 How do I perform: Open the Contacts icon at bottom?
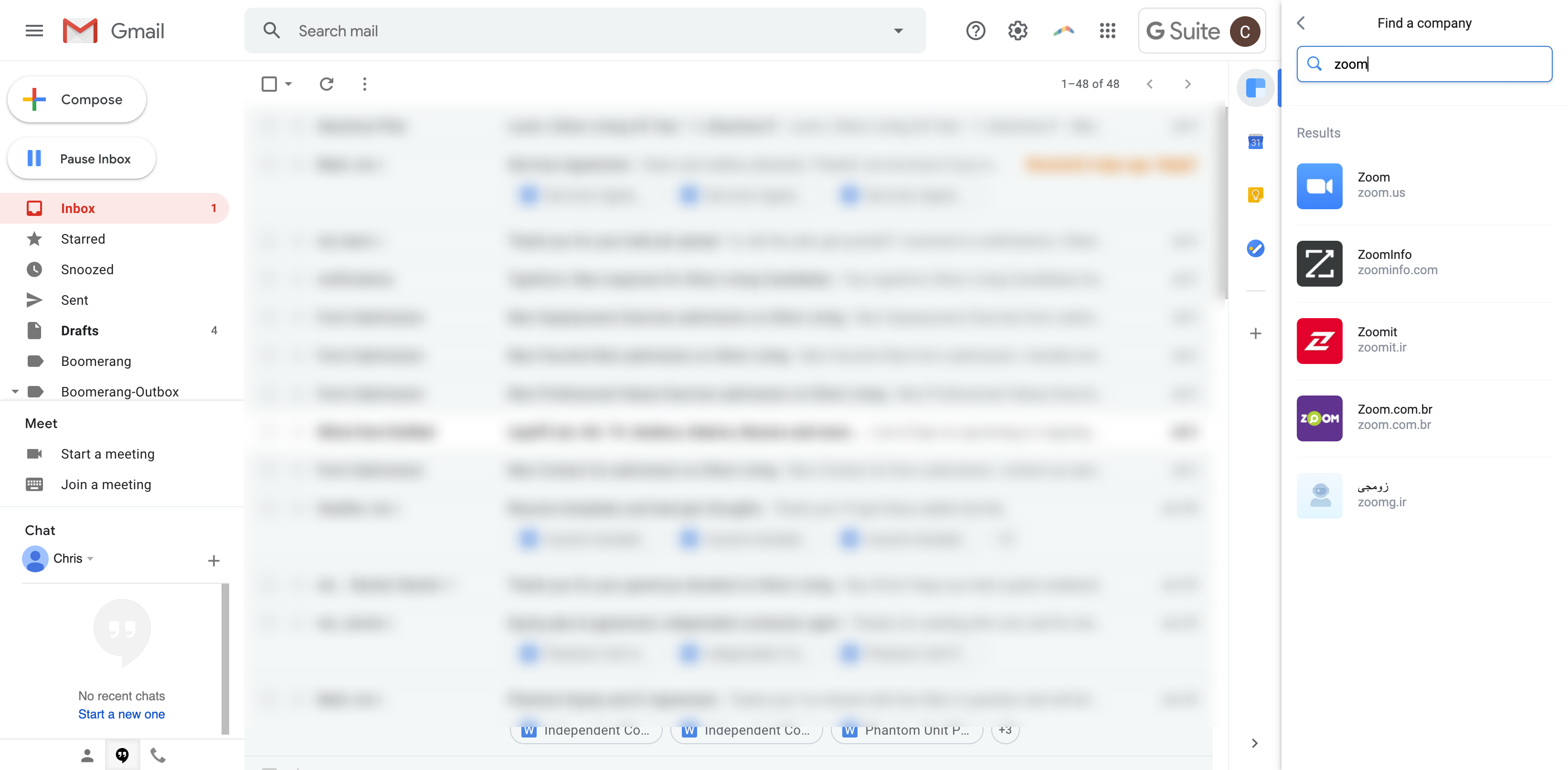point(87,755)
